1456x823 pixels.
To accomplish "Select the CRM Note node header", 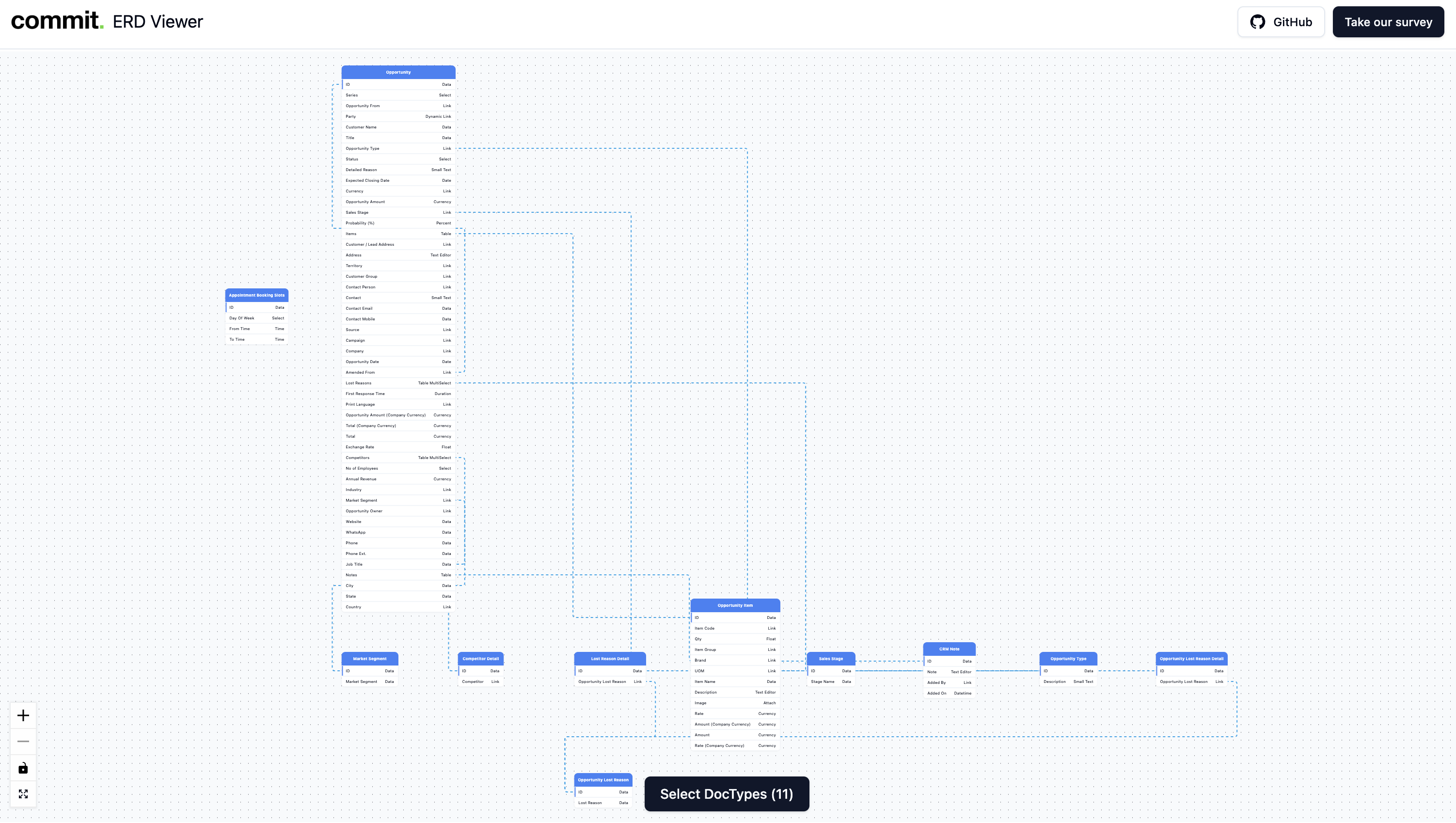I will (x=949, y=649).
